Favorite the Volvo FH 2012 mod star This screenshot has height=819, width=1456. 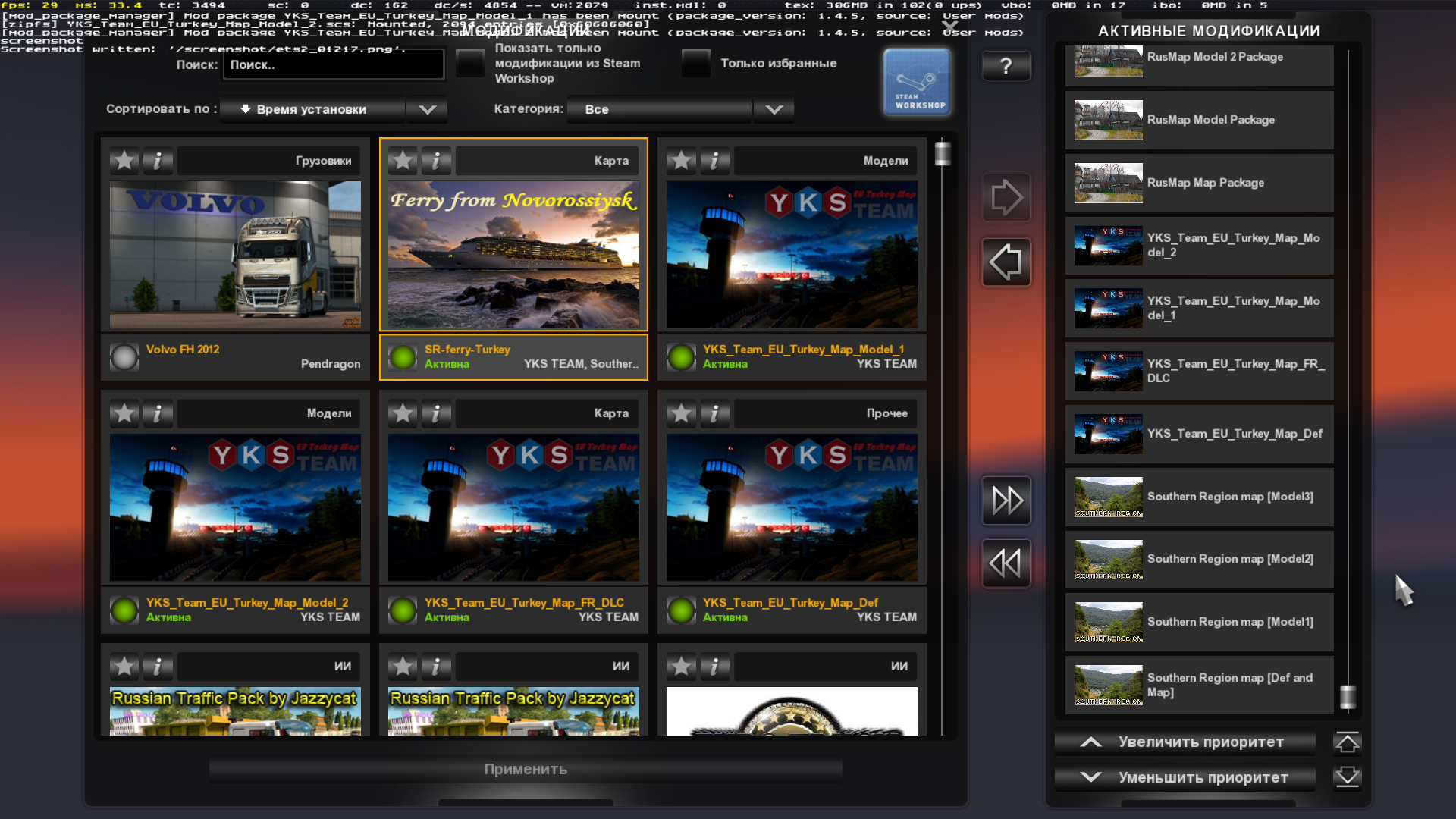(x=124, y=161)
